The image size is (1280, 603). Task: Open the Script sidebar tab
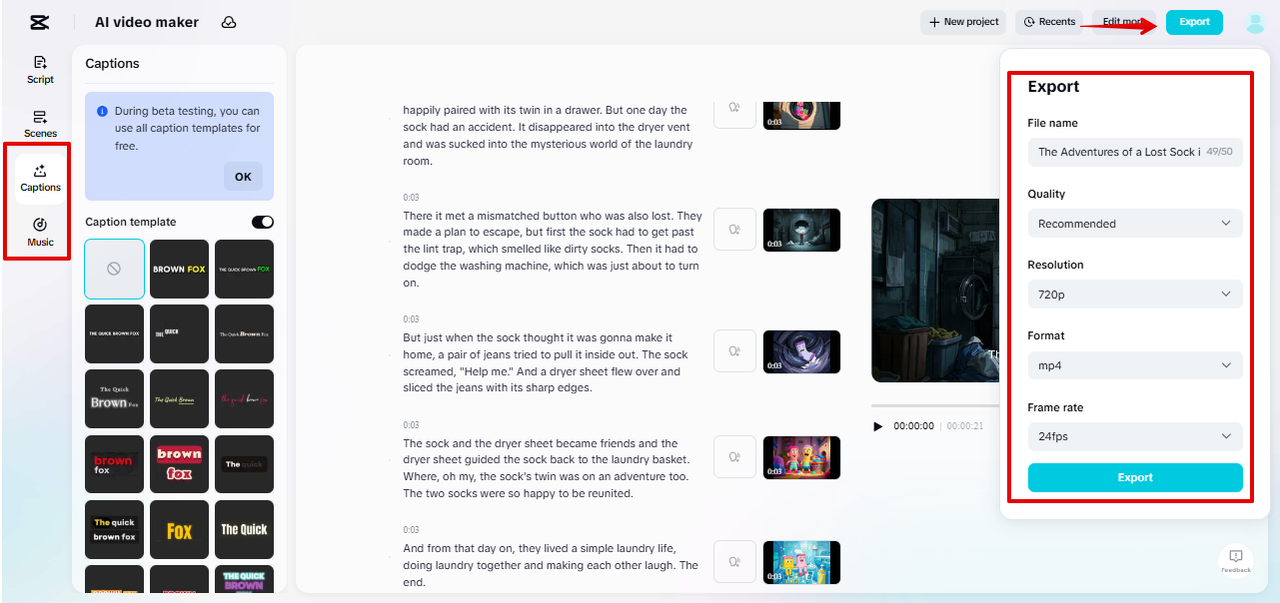point(41,69)
